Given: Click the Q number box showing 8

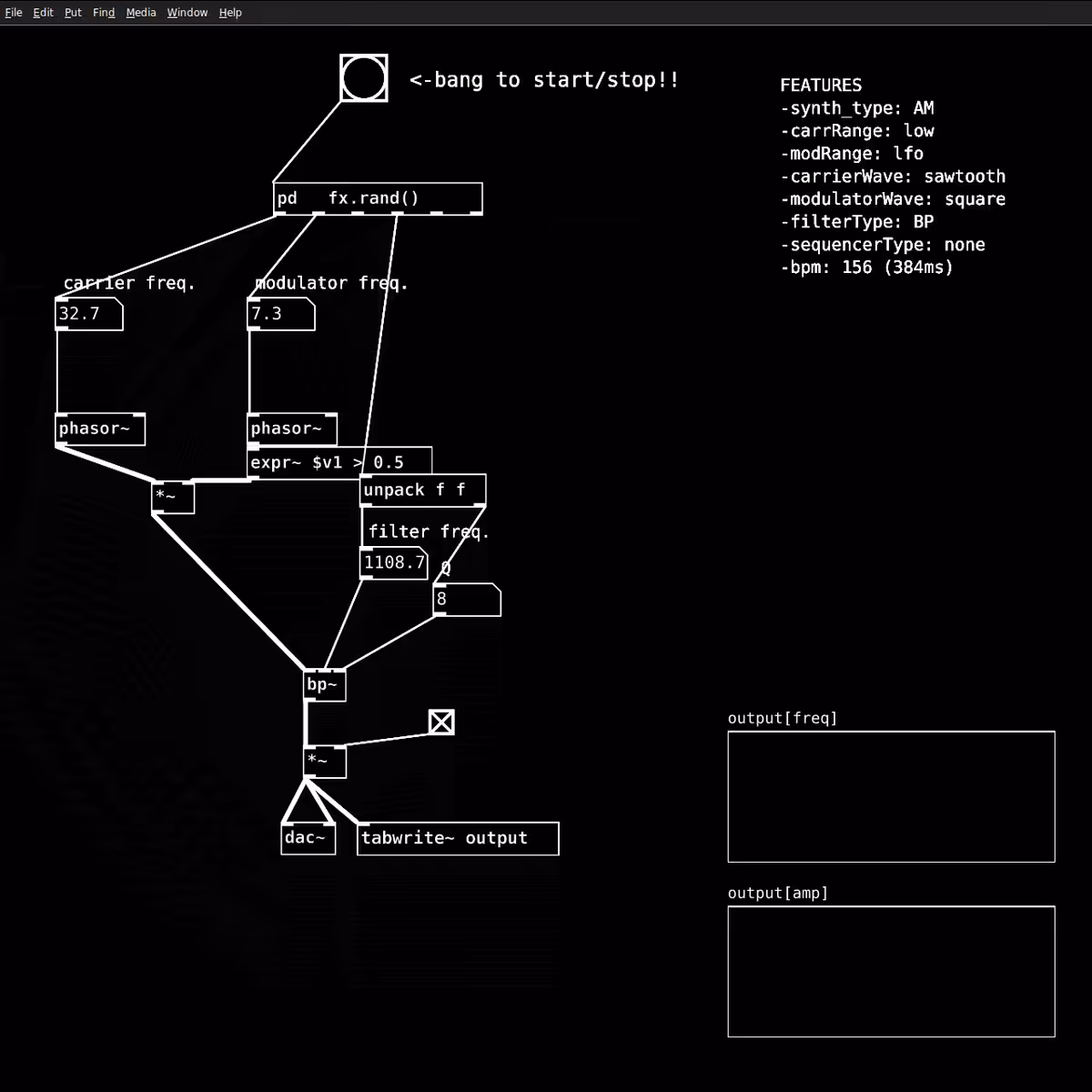Looking at the screenshot, I should [467, 600].
